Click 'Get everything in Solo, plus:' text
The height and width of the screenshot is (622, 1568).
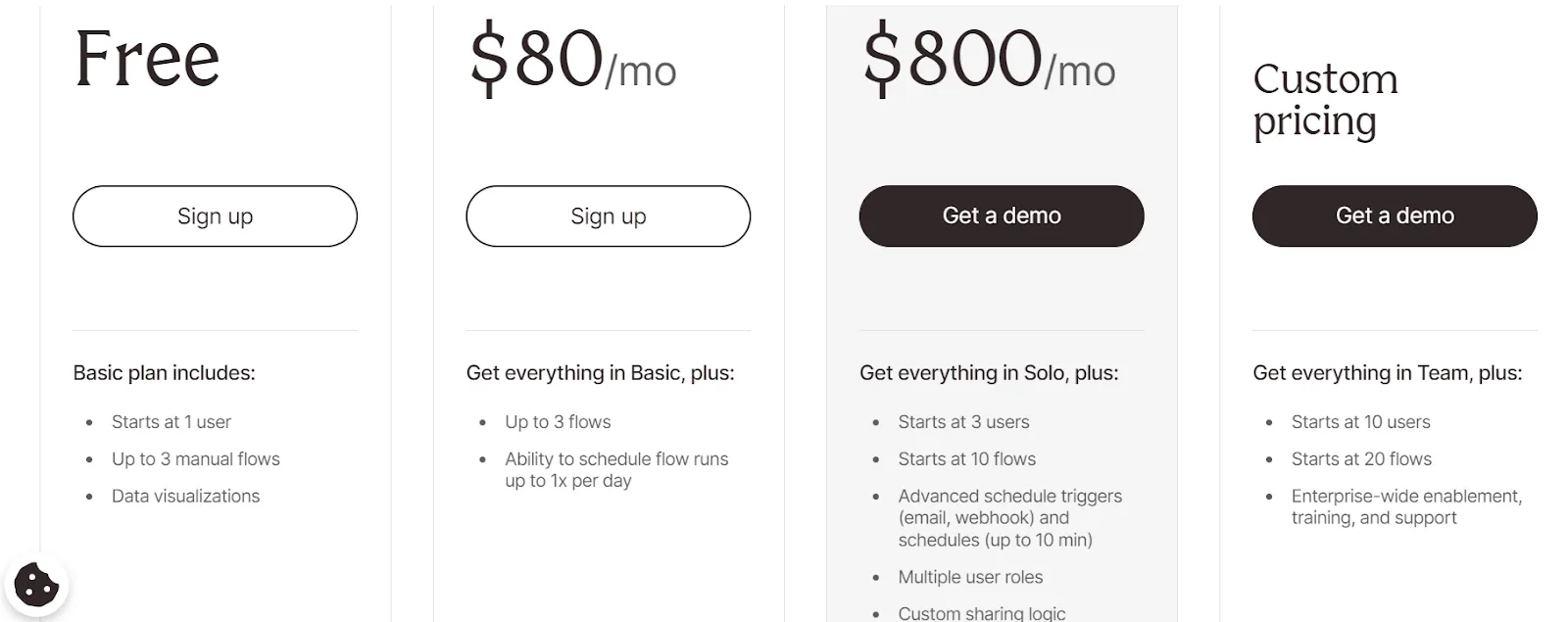pos(989,373)
